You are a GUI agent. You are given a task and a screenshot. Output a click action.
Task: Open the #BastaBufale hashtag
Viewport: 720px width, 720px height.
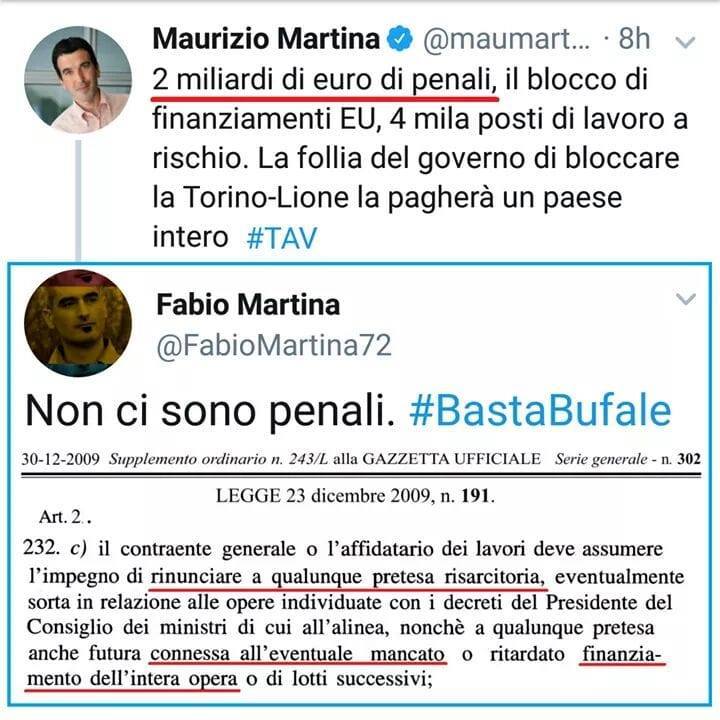[540, 411]
